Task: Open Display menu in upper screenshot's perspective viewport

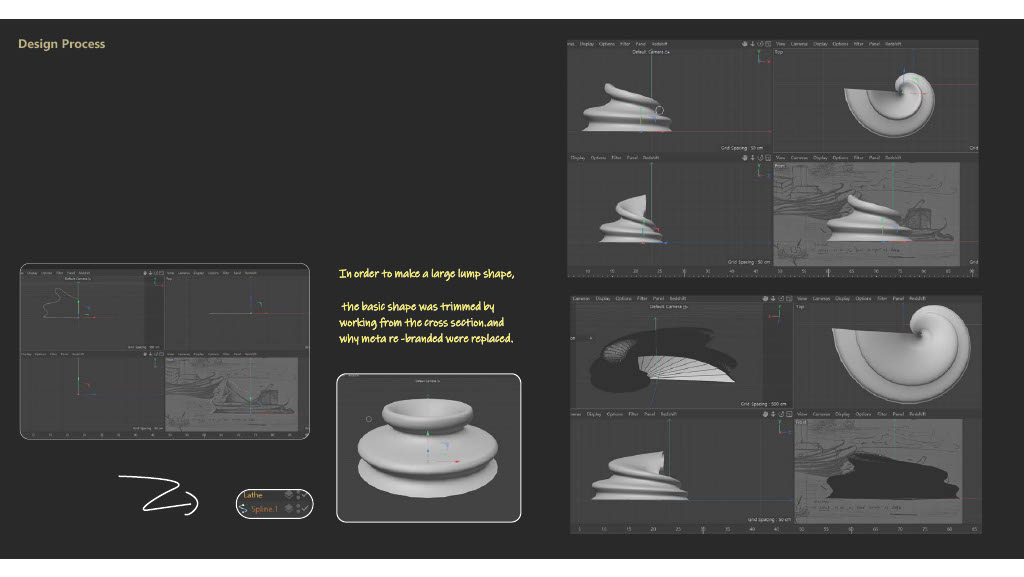Action: (x=586, y=44)
